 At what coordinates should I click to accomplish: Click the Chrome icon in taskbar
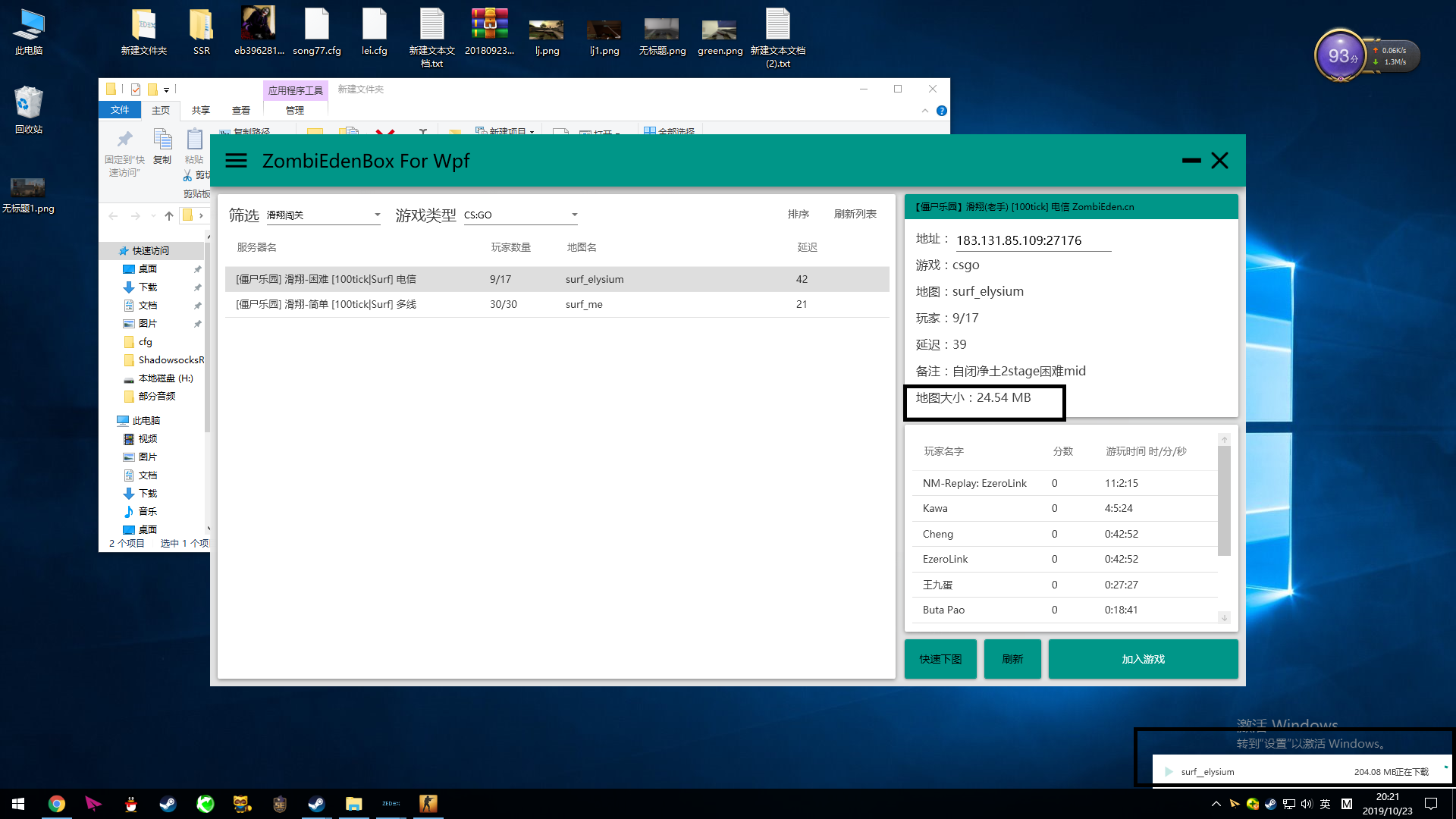pos(57,804)
